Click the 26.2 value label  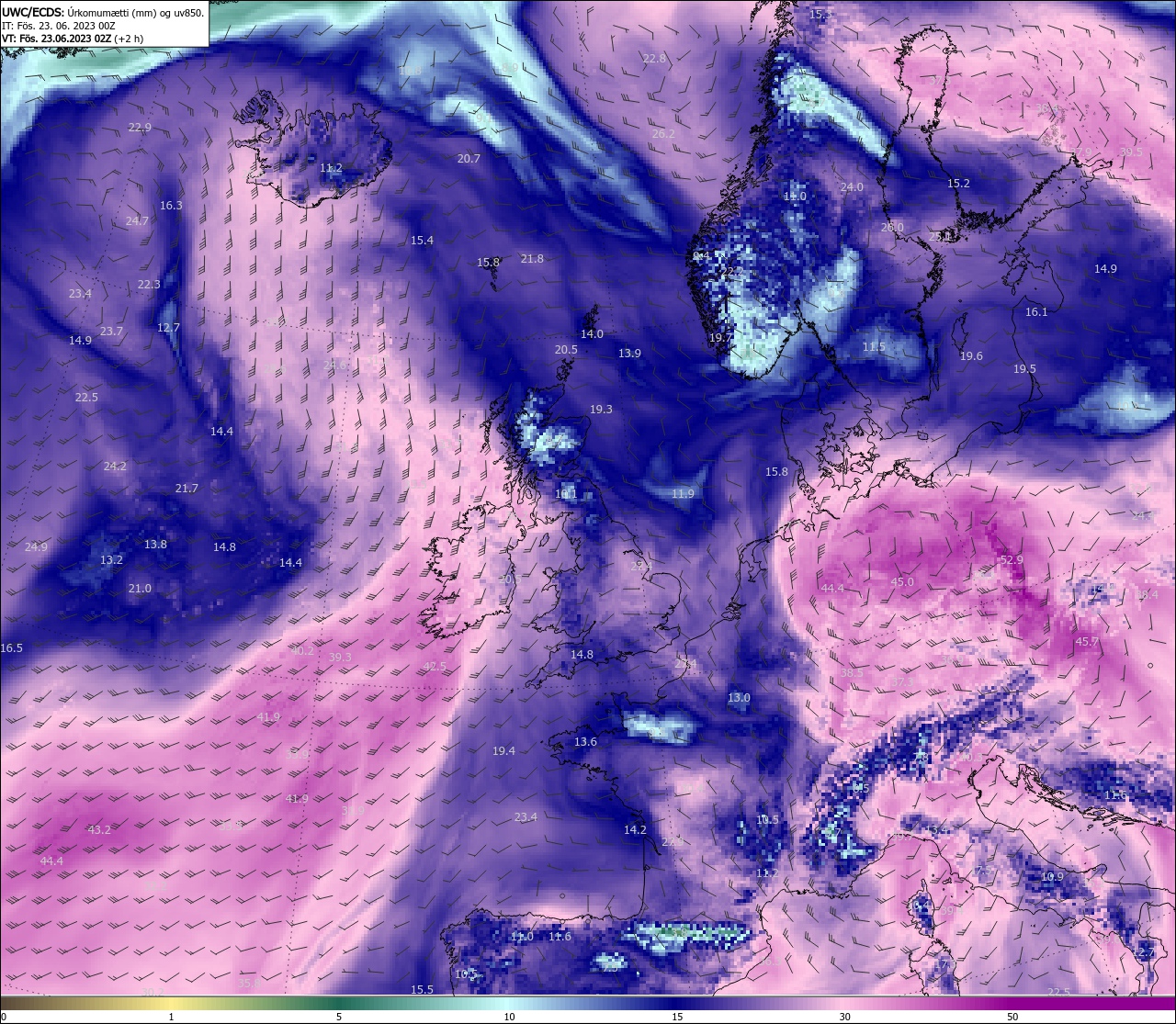coord(663,134)
